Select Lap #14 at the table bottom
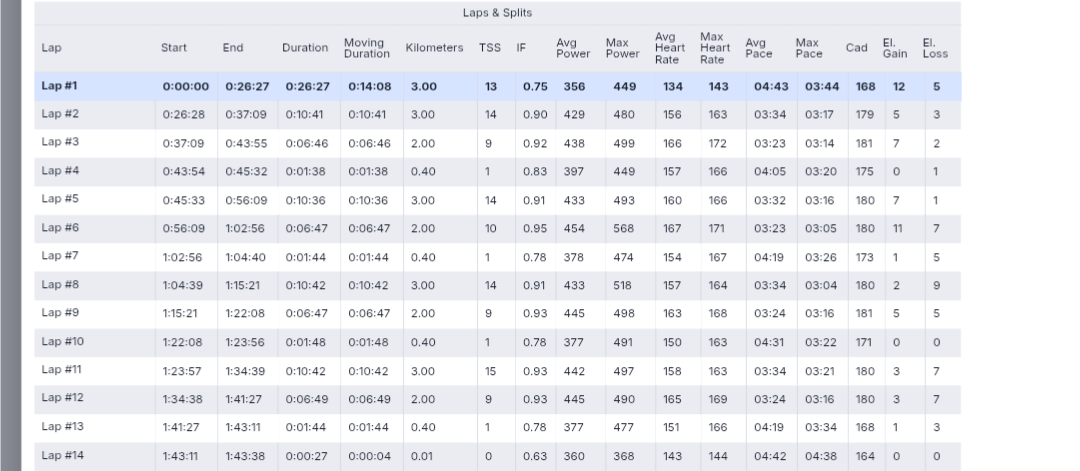Image resolution: width=1080 pixels, height=471 pixels. tap(63, 456)
